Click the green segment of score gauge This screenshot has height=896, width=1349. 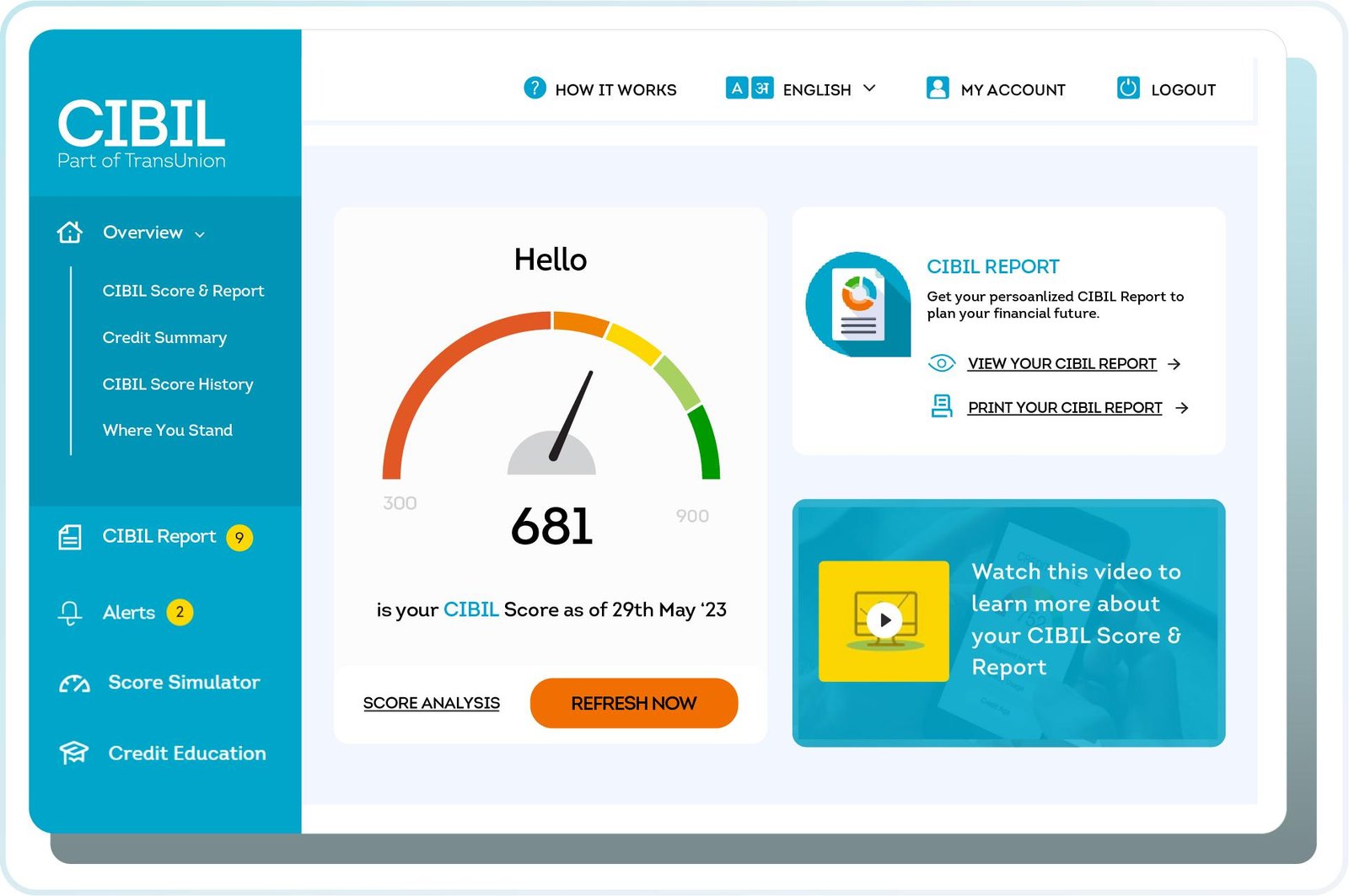pos(707,443)
